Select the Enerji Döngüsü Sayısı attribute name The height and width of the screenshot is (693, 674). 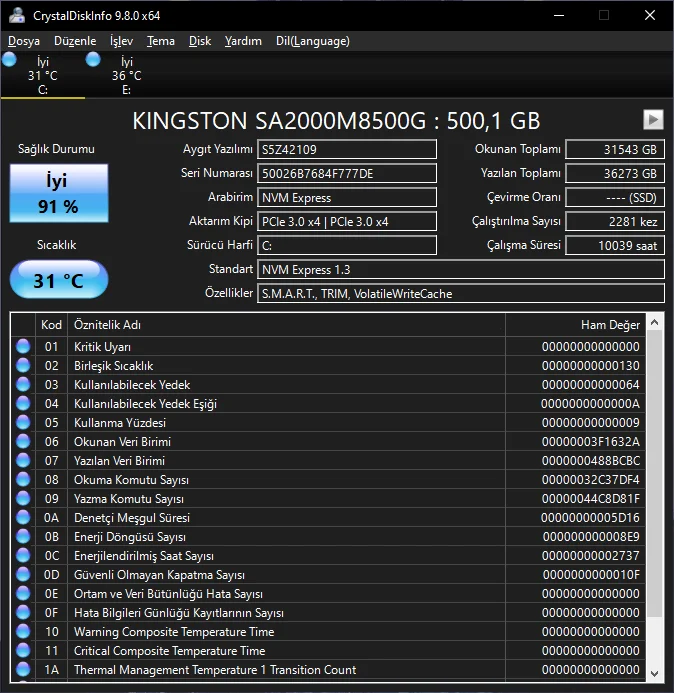pyautogui.click(x=130, y=537)
